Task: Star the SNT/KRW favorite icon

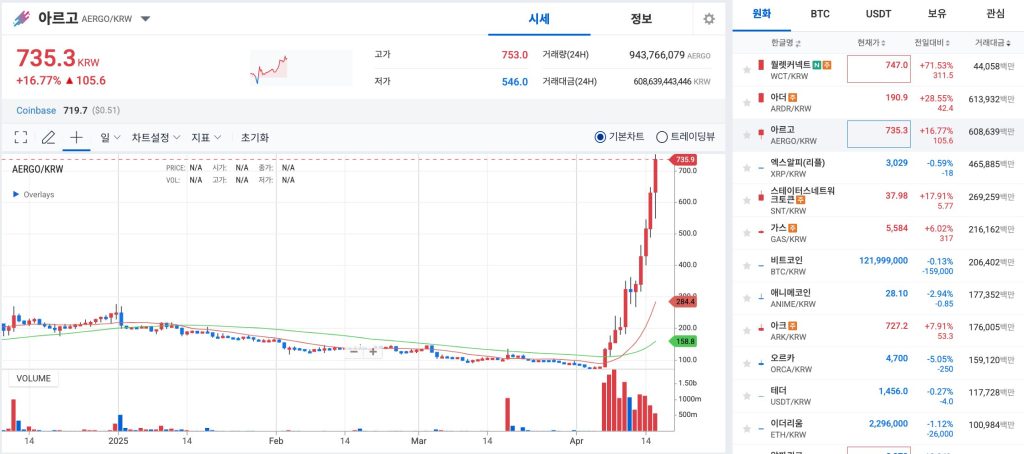Action: tap(746, 201)
